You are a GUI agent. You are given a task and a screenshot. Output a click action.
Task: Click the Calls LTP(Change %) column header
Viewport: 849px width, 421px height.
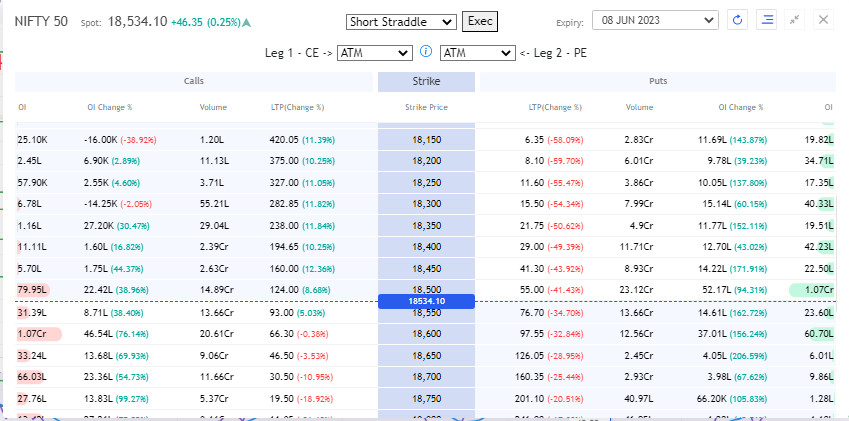click(297, 107)
